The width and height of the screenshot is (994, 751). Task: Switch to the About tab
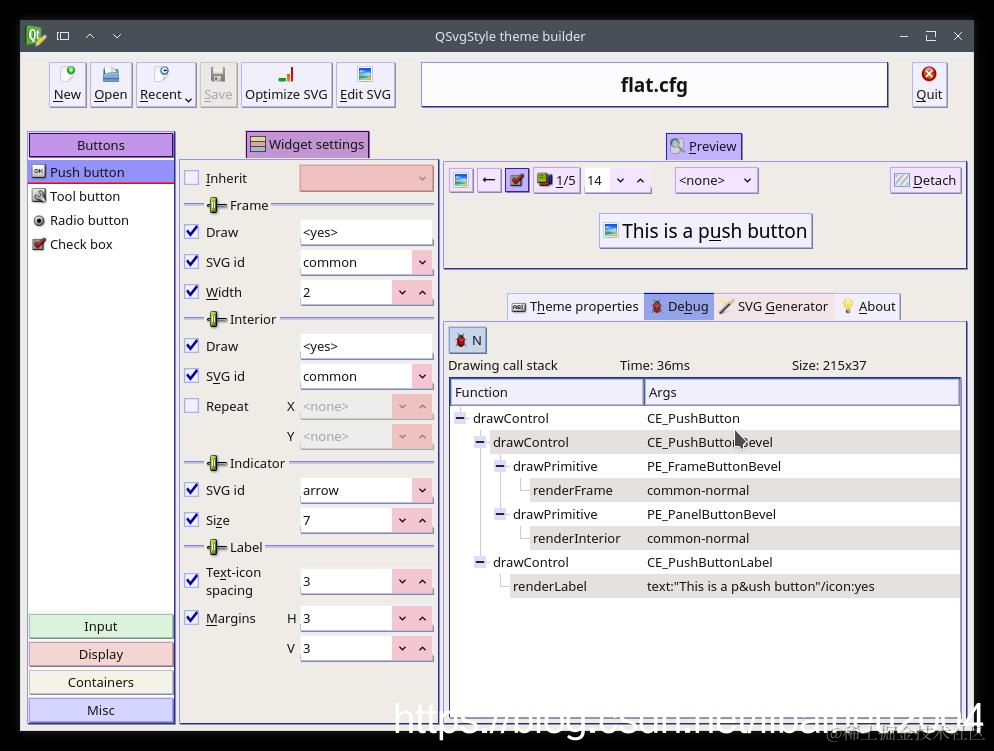[x=868, y=307]
